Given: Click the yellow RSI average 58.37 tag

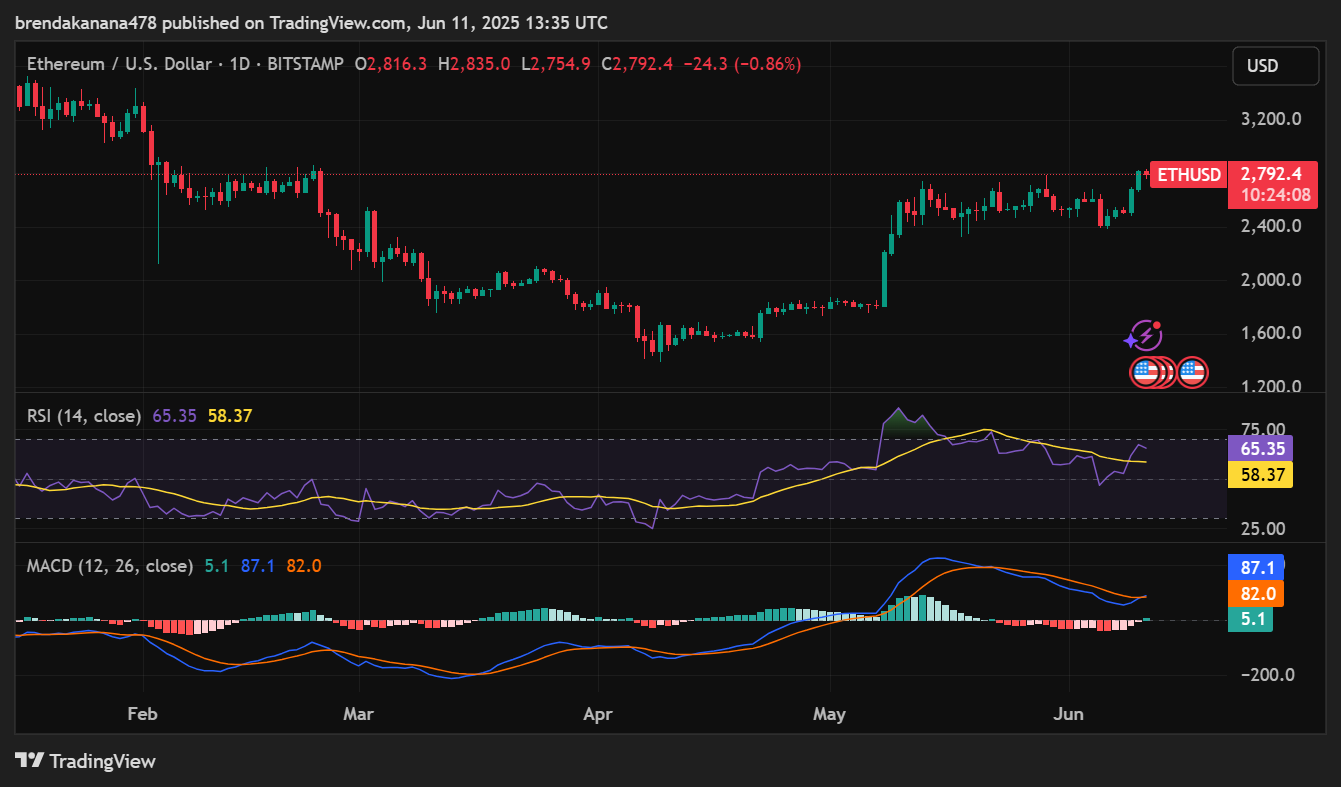Looking at the screenshot, I should (1264, 474).
